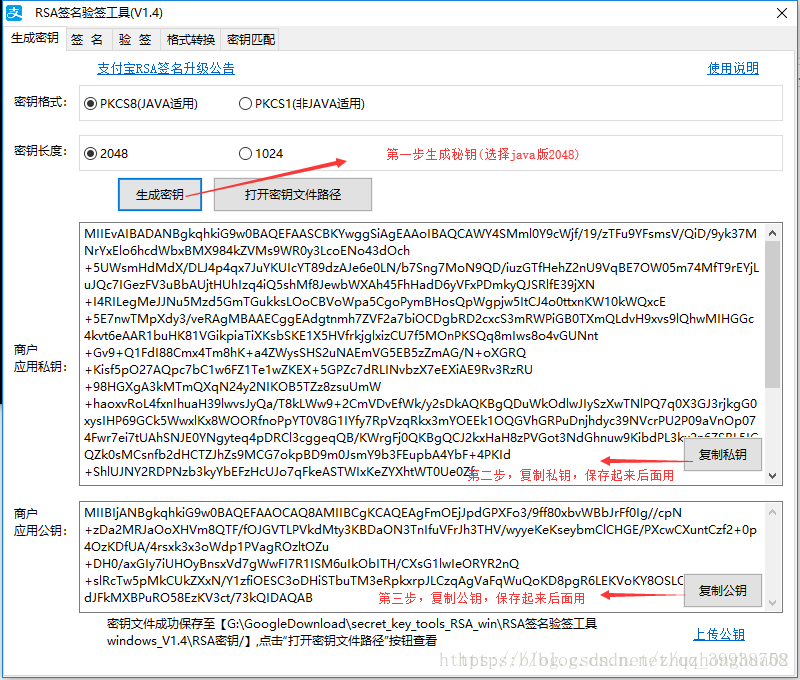Viewport: 800px width, 680px height.
Task: Click the 密钥格式: label
Action: (x=40, y=102)
